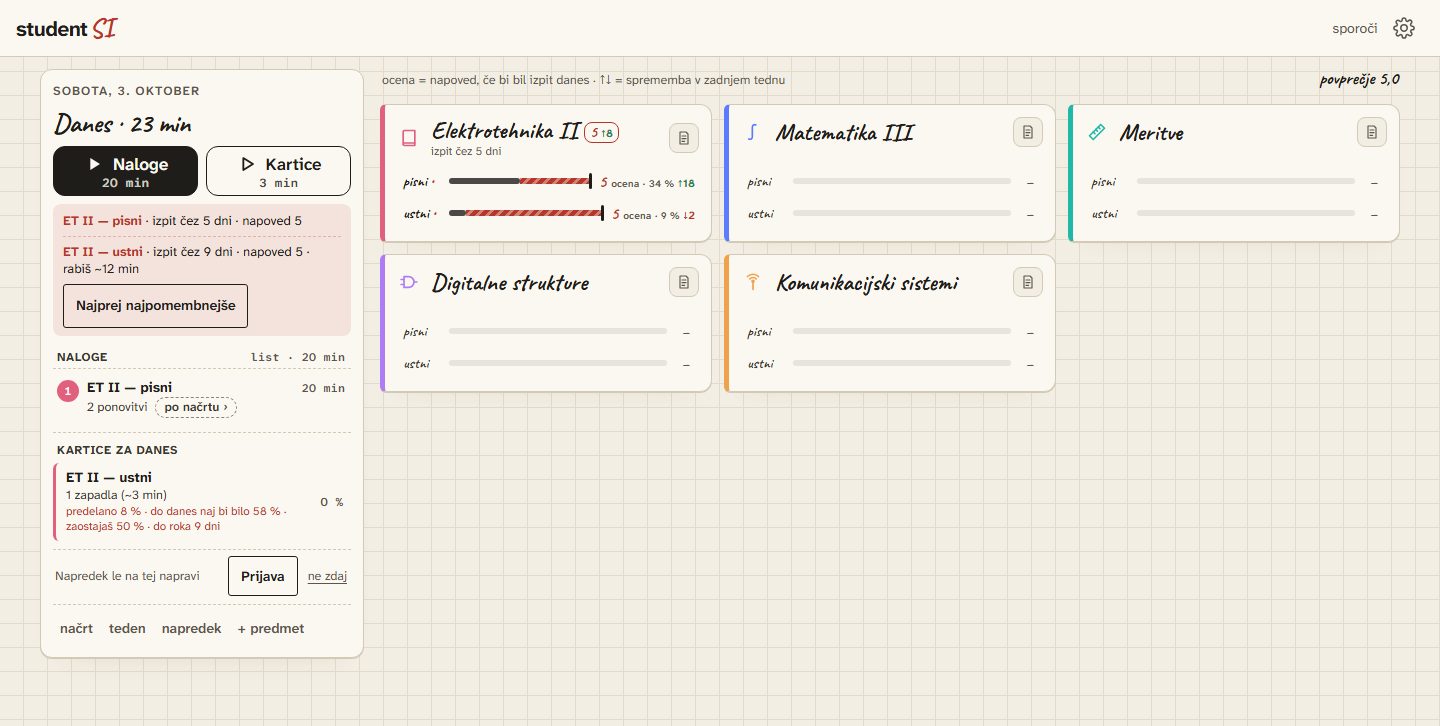
Task: Open the document icon on Matematika III card
Action: coord(1028,132)
